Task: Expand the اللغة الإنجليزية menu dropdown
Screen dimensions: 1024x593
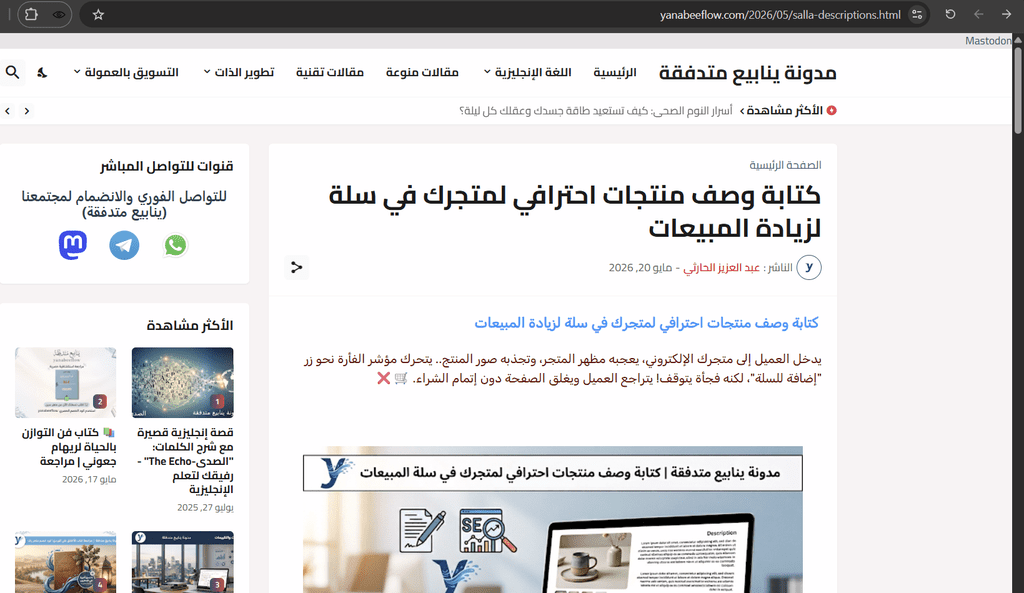Action: coord(527,72)
